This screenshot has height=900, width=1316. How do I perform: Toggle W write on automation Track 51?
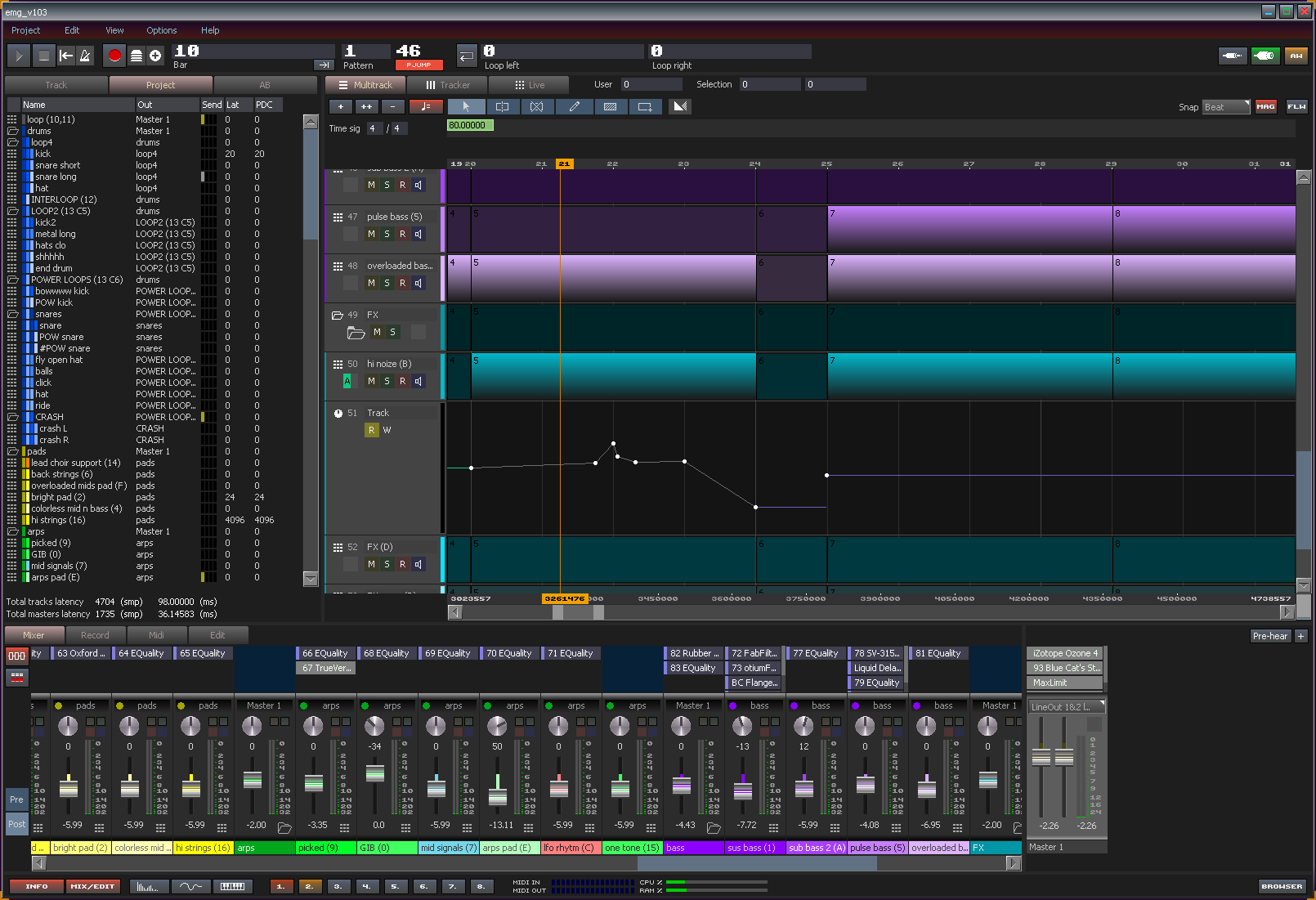[x=387, y=430]
